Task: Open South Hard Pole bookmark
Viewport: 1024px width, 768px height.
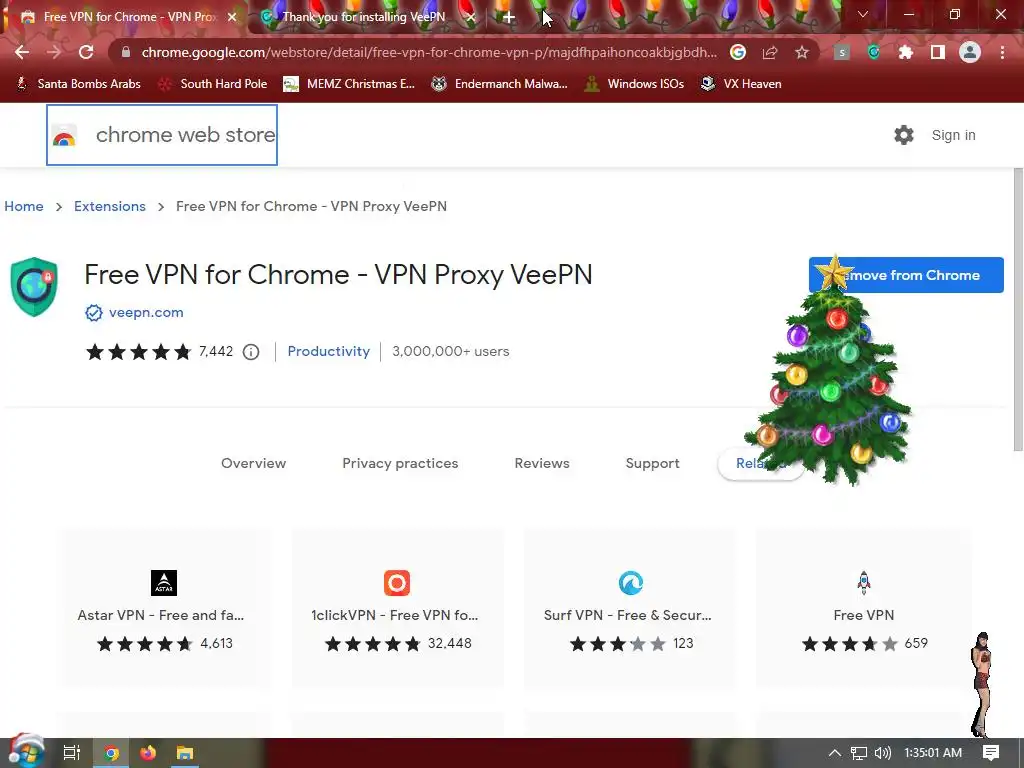Action: pos(213,84)
